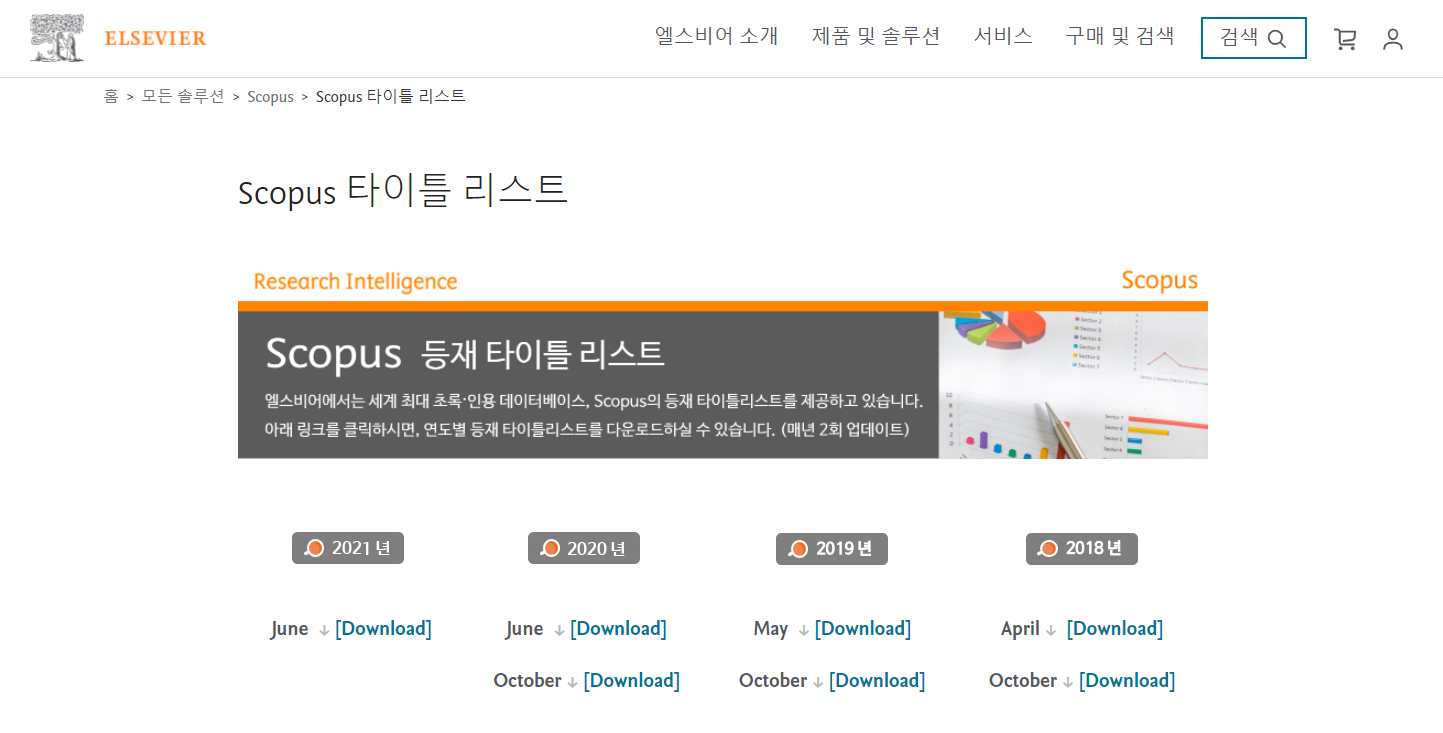1443x733 pixels.
Task: Open the 서비스 menu
Action: point(1003,36)
